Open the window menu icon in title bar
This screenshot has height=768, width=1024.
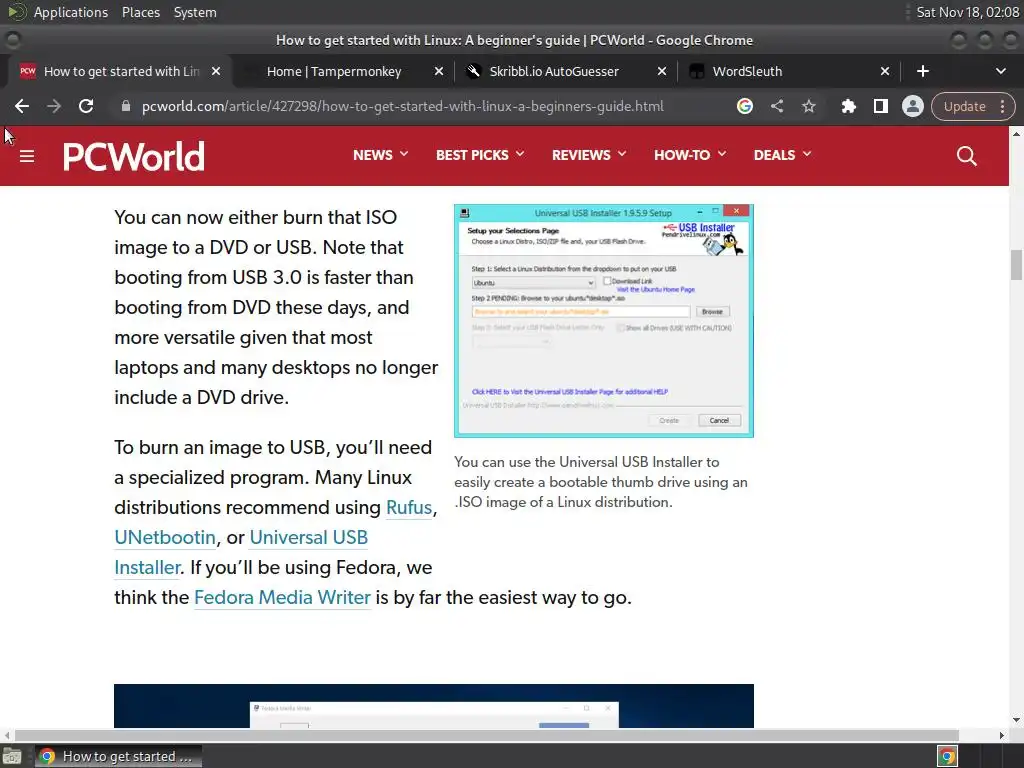click(12, 40)
